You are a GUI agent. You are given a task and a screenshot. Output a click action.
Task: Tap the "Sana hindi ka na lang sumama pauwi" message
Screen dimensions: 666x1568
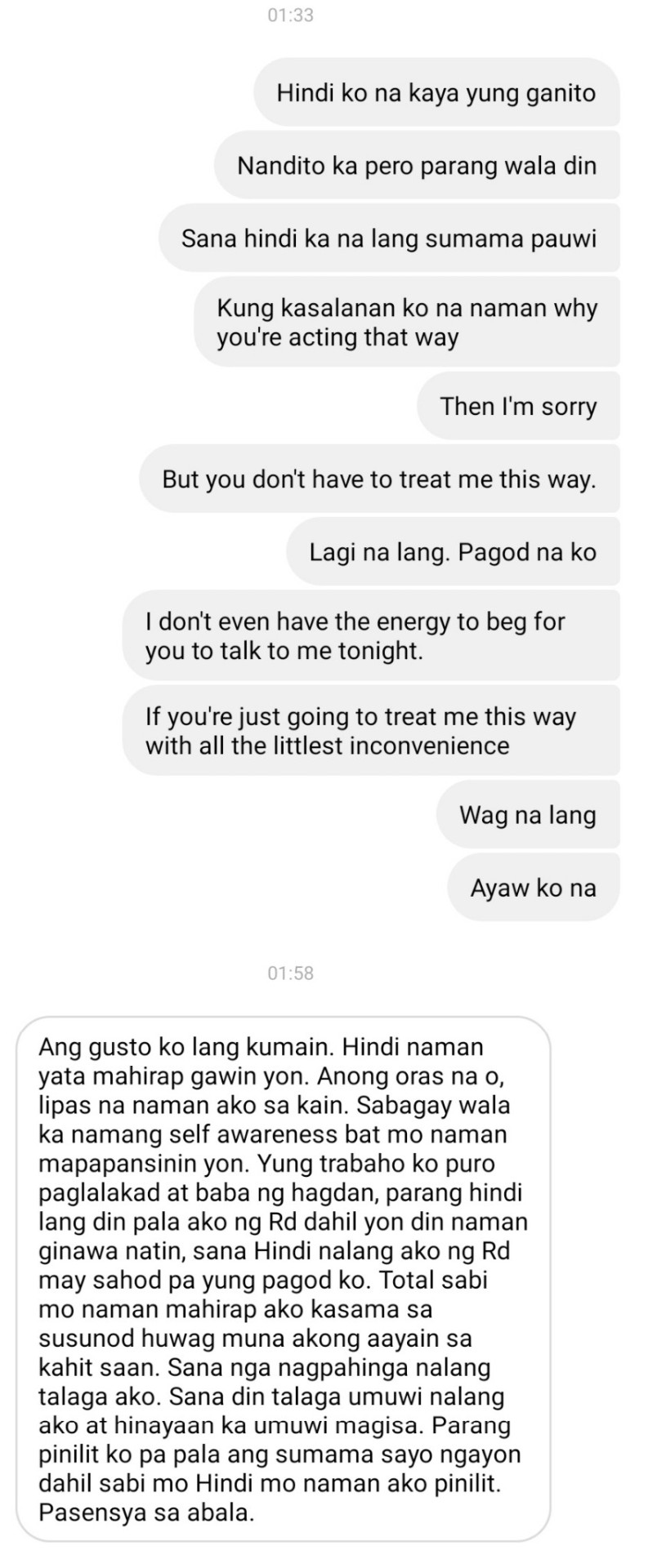(389, 238)
